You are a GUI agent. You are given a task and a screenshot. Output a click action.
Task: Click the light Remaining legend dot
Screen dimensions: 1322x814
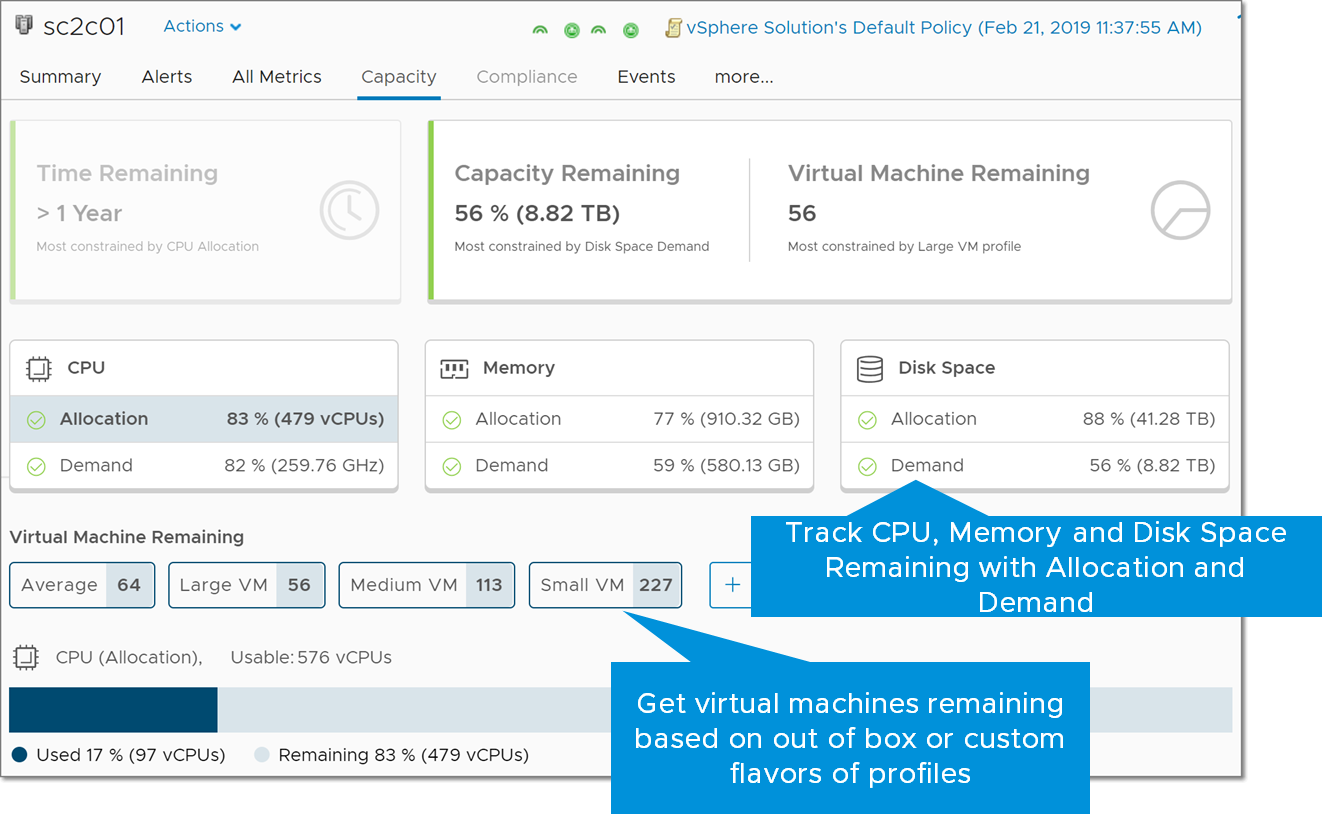pyautogui.click(x=262, y=755)
